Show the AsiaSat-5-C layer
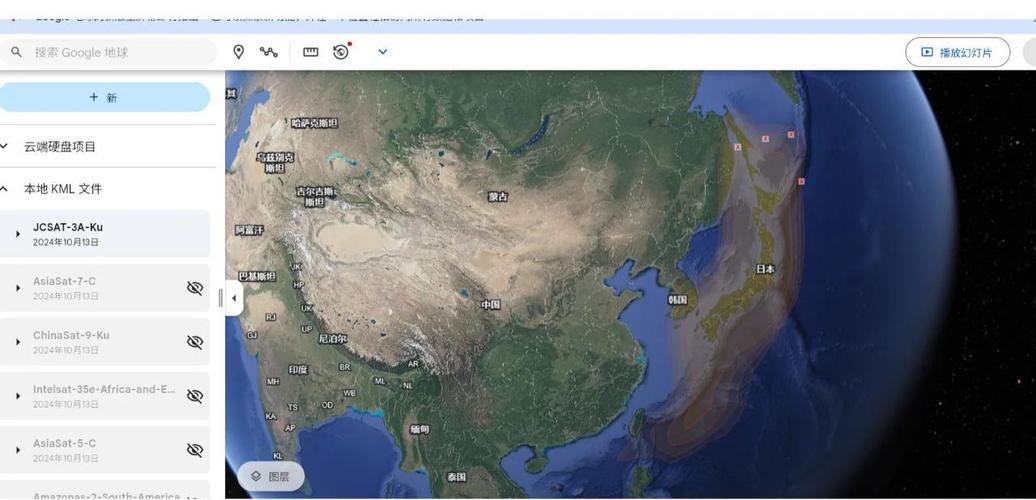The image size is (1036, 500). (194, 450)
